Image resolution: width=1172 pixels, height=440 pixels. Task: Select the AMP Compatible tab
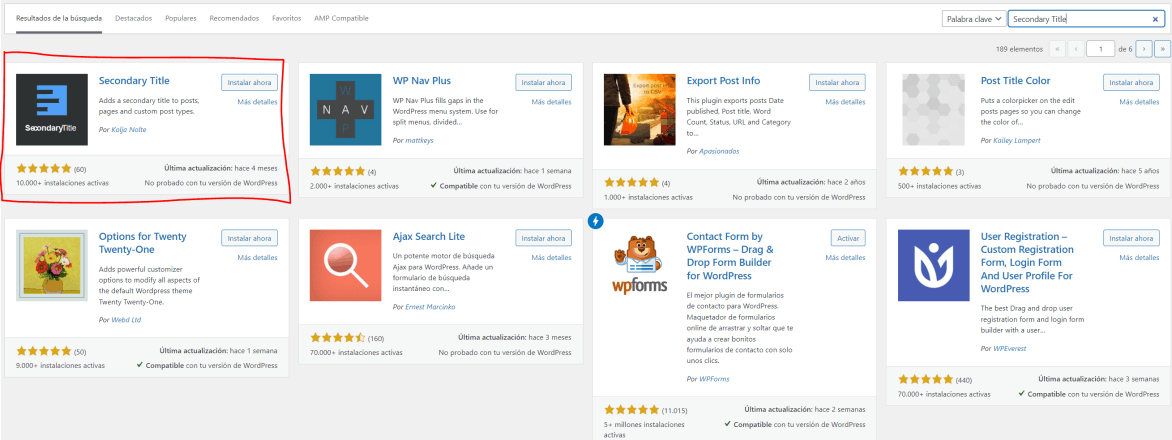(342, 18)
